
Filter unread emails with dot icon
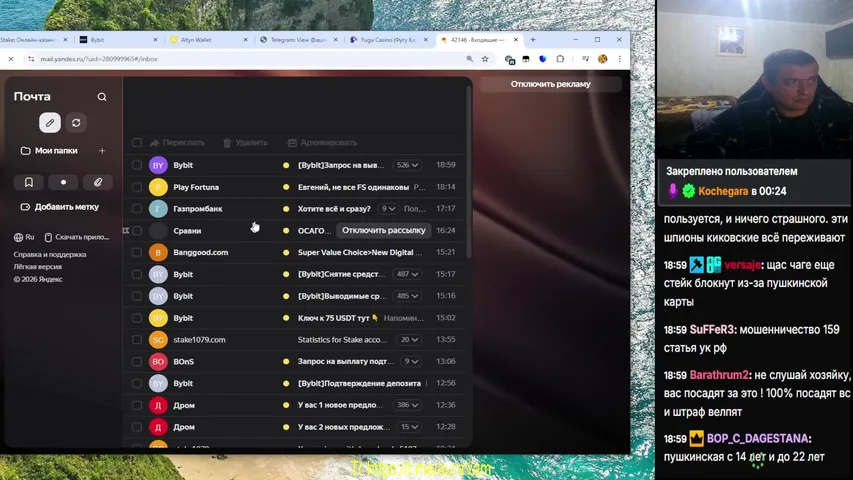click(63, 182)
